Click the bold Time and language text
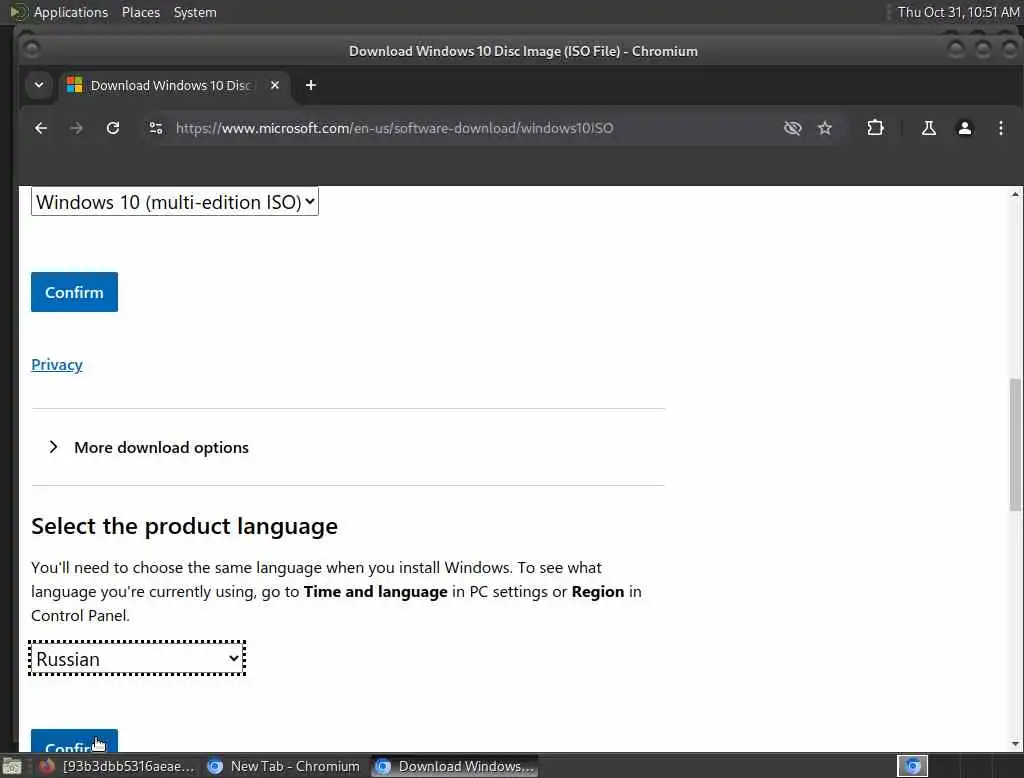 [376, 592]
